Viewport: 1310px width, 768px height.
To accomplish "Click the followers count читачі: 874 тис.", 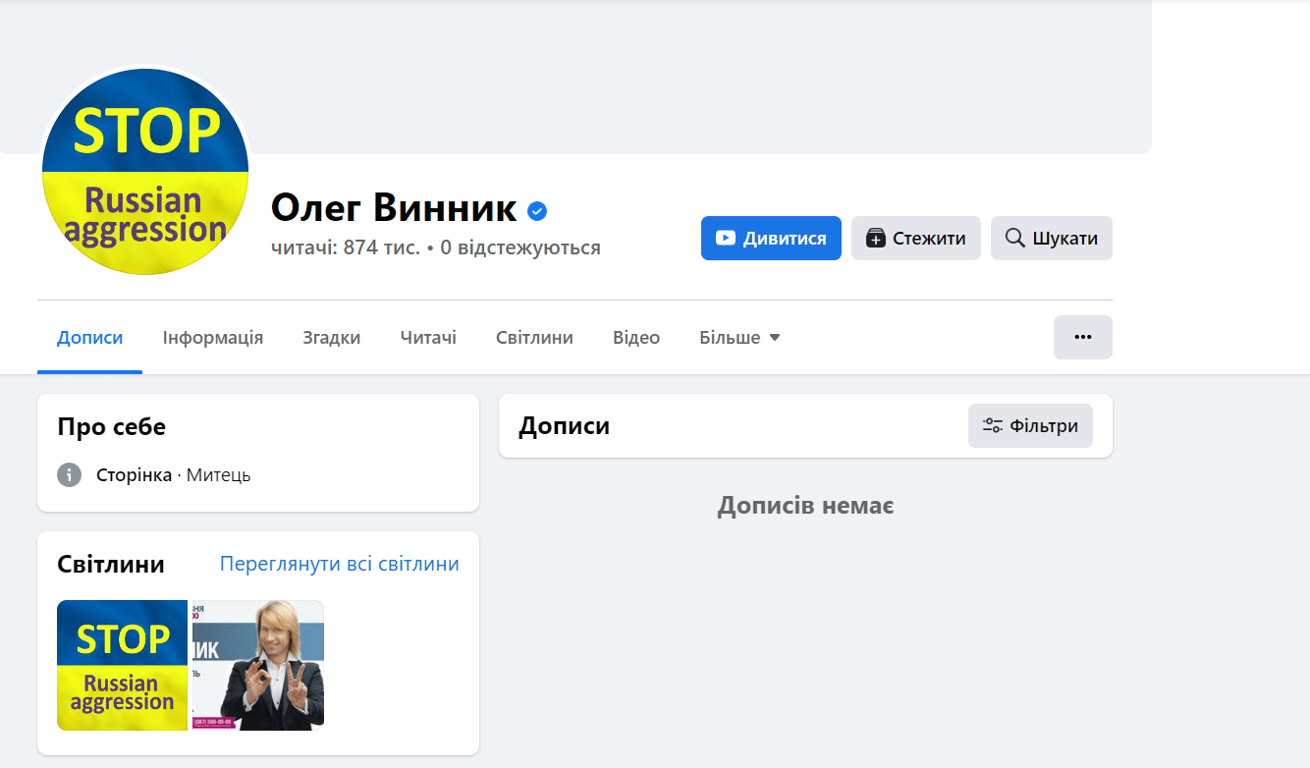I will [x=346, y=248].
